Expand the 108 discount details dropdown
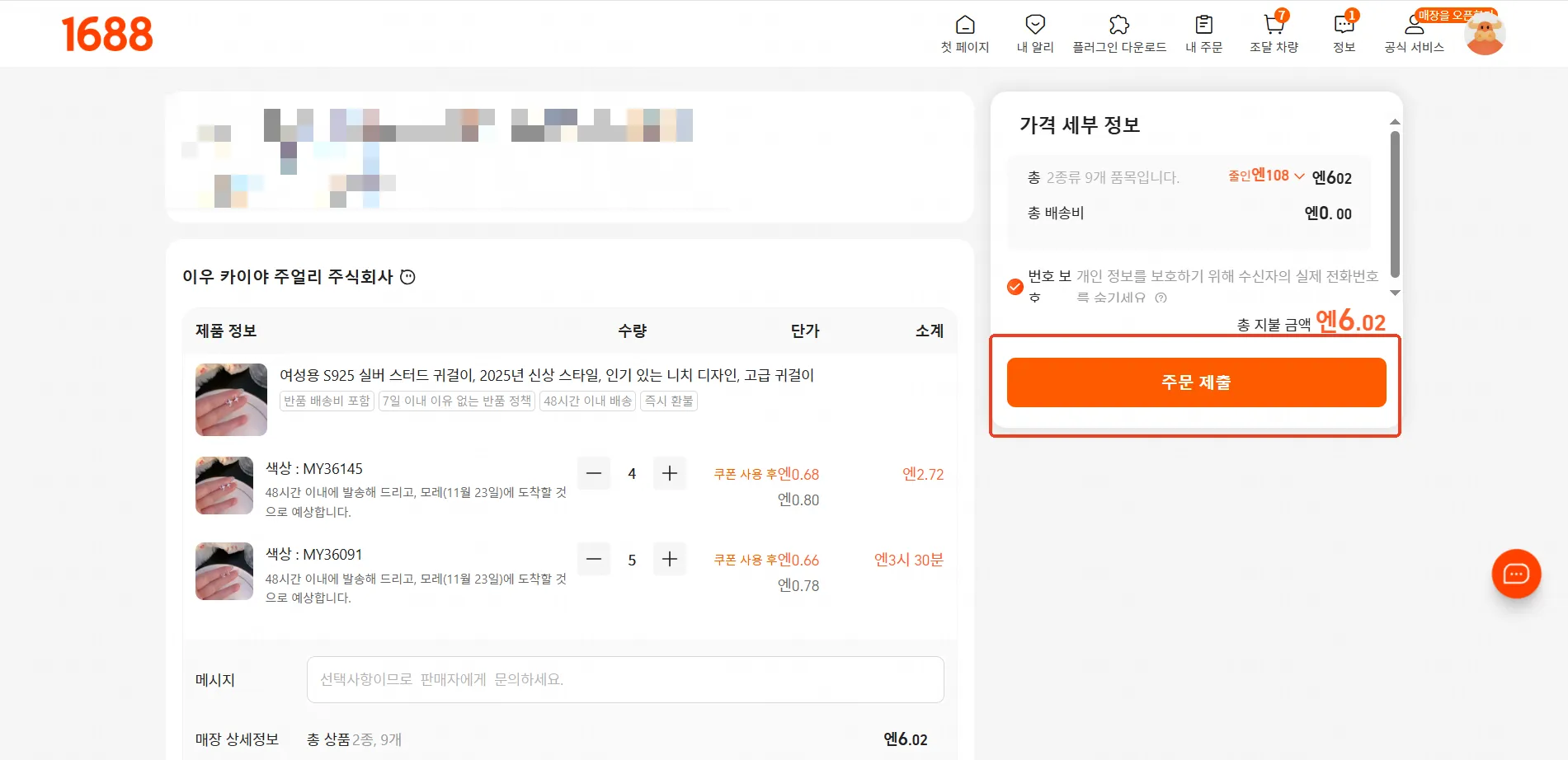 point(1299,176)
